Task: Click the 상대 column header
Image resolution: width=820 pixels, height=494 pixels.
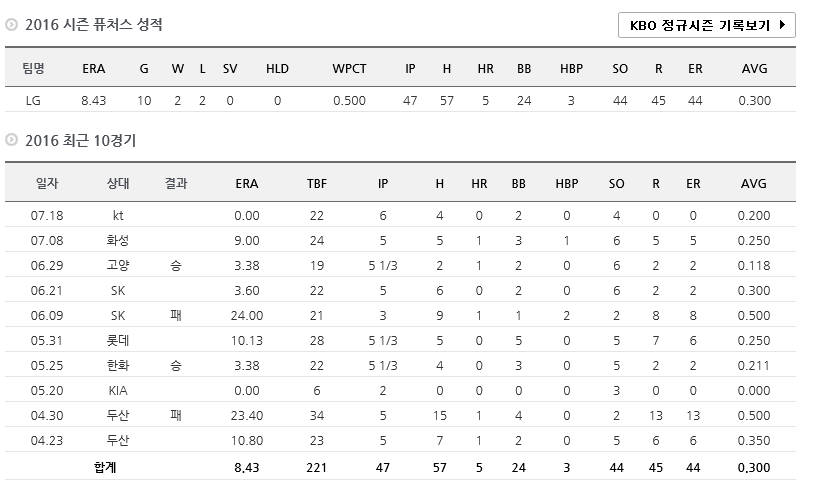Action: coord(118,184)
